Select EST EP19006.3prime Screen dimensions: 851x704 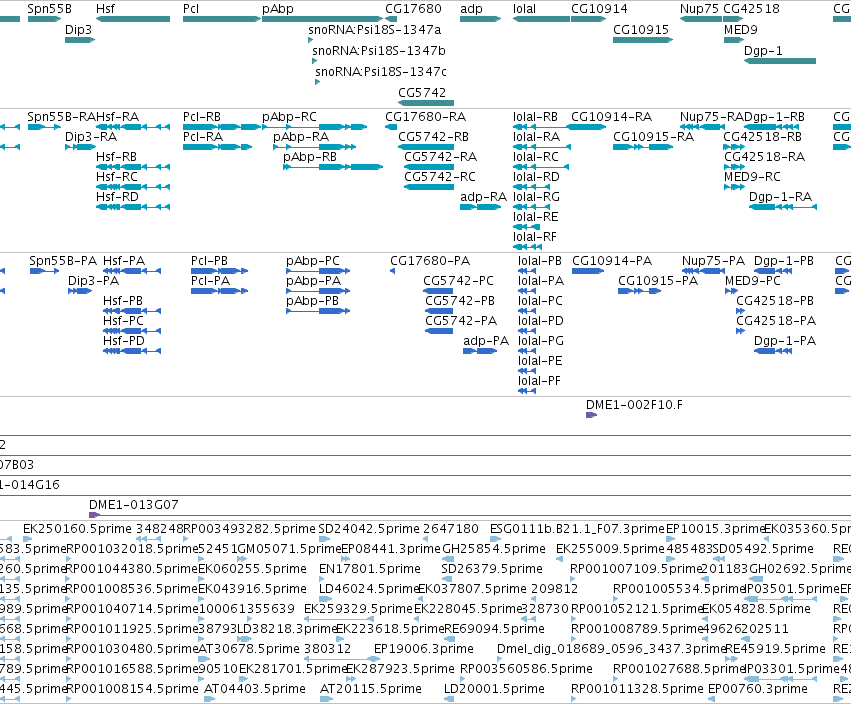coord(423,649)
